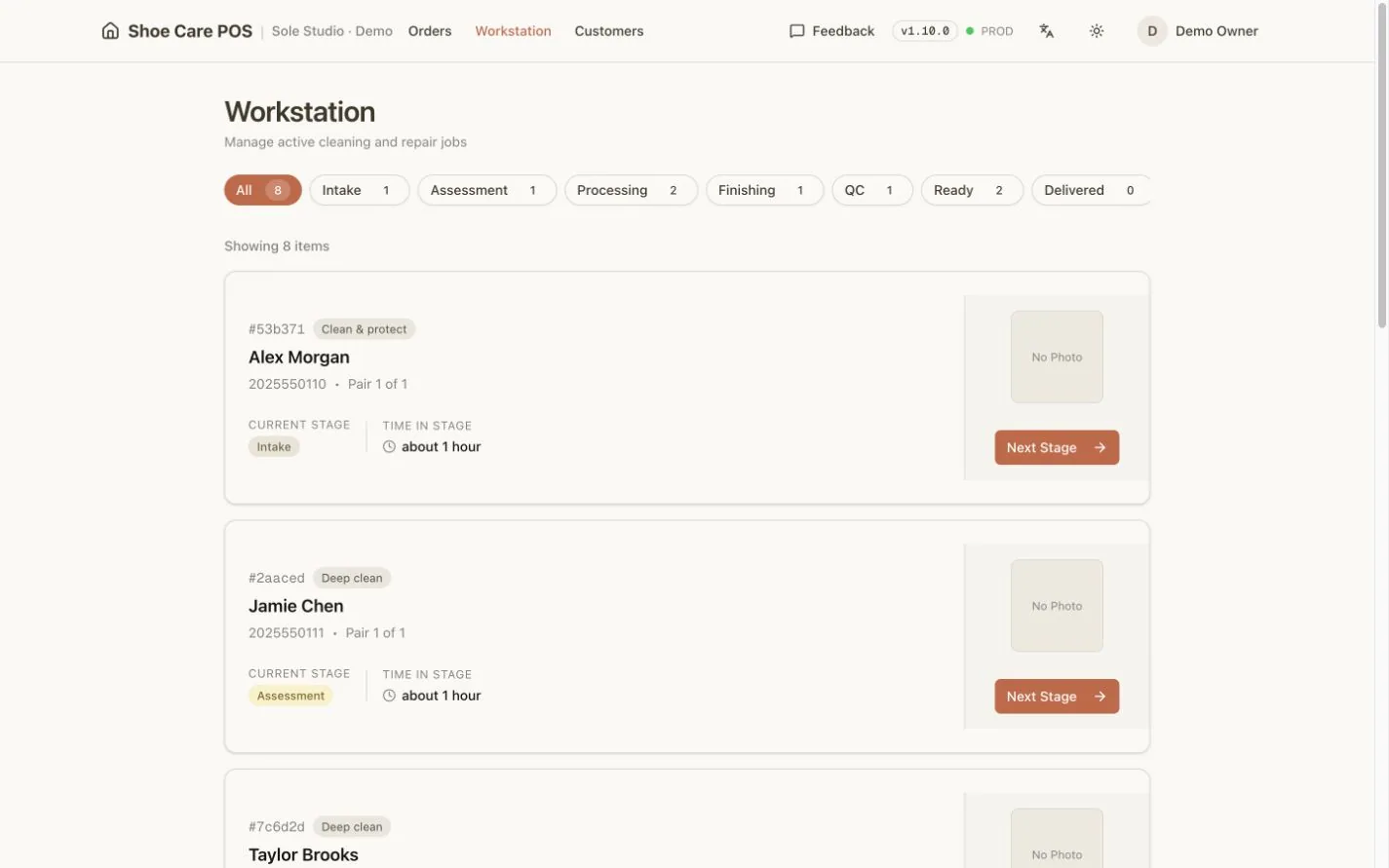Click order ID #53b371
The image size is (1389, 868).
[277, 329]
